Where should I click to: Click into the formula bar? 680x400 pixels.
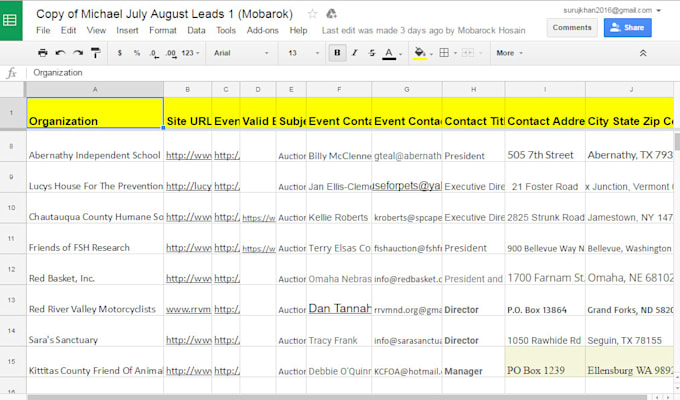pyautogui.click(x=351, y=72)
